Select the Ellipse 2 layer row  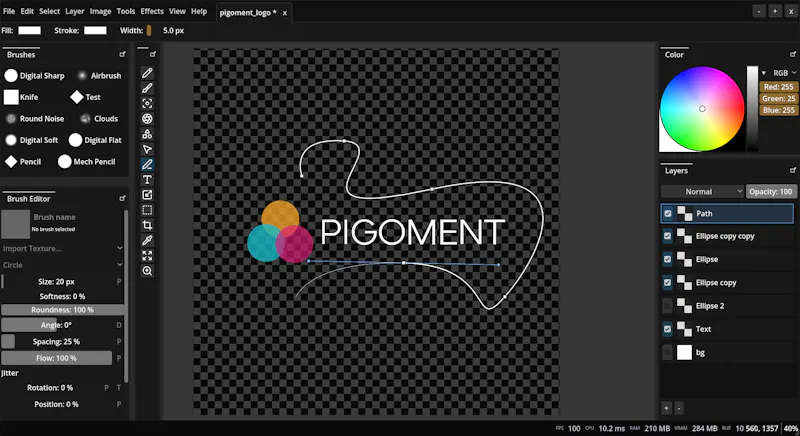pyautogui.click(x=727, y=306)
